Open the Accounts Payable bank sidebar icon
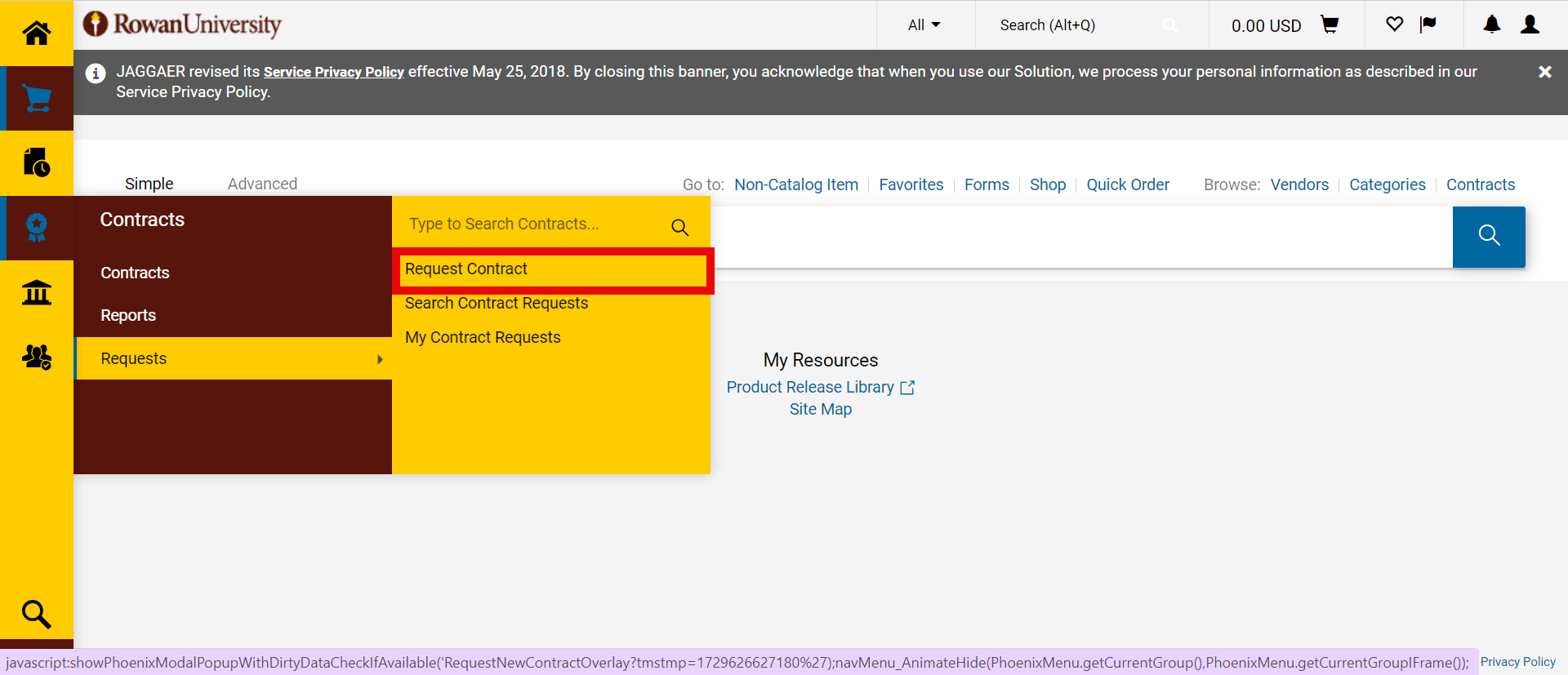1568x675 pixels. tap(37, 292)
